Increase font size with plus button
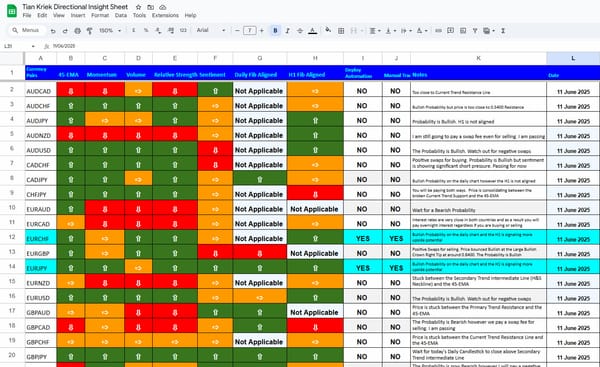The width and height of the screenshot is (600, 367). [262, 31]
